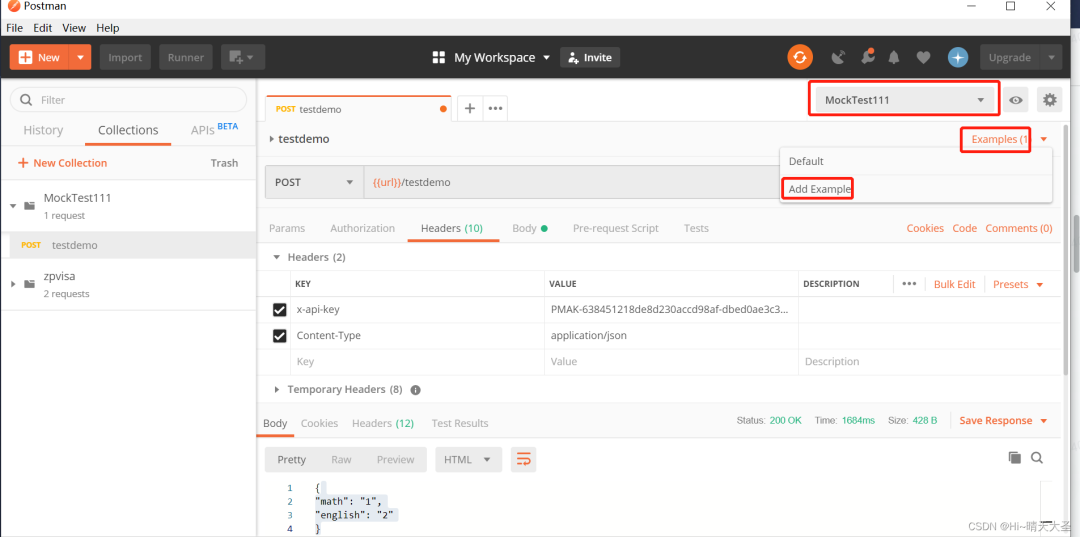Open the Presets dropdown

[x=1018, y=284]
